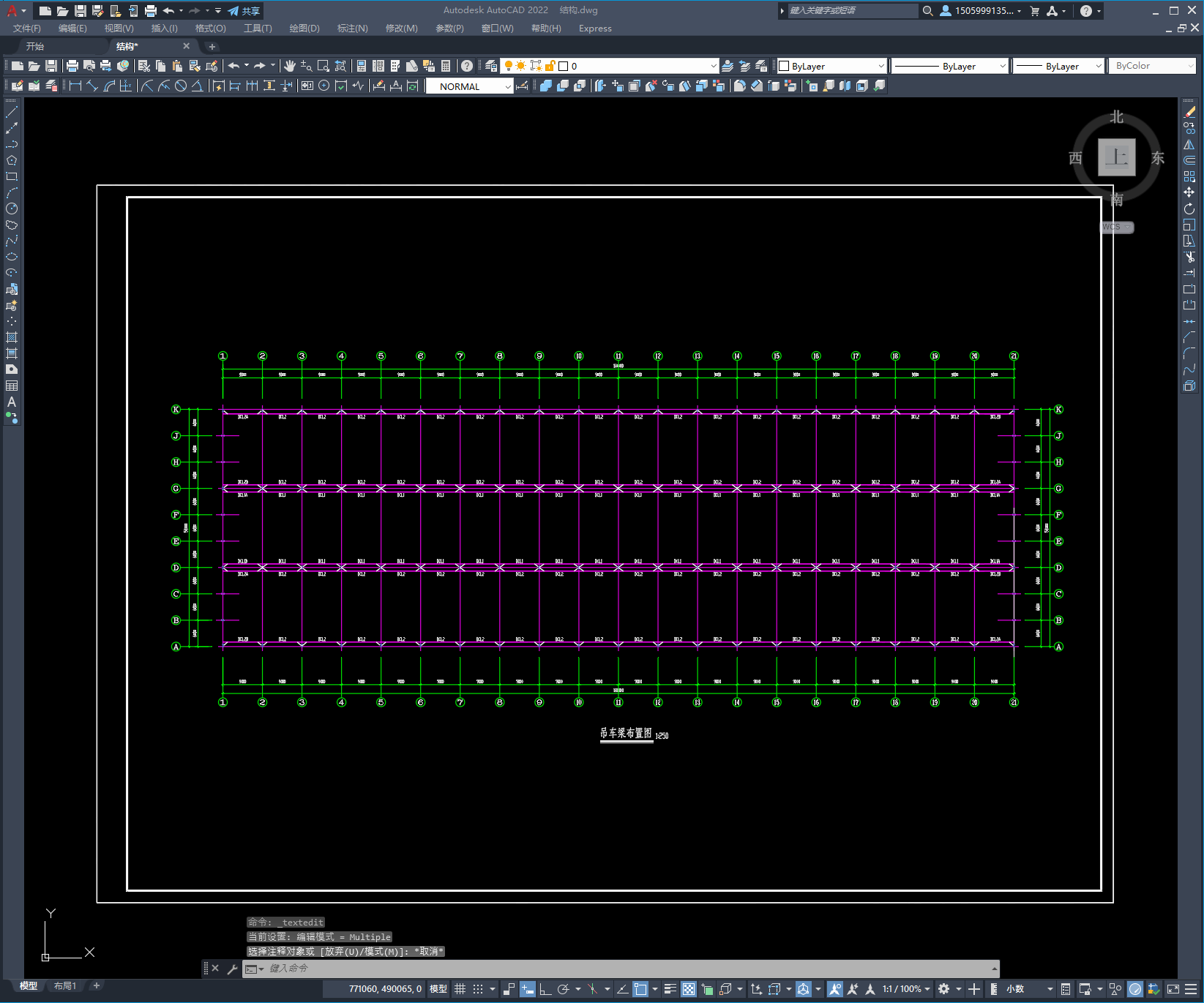
Task: Click the command line input field
Action: [622, 969]
